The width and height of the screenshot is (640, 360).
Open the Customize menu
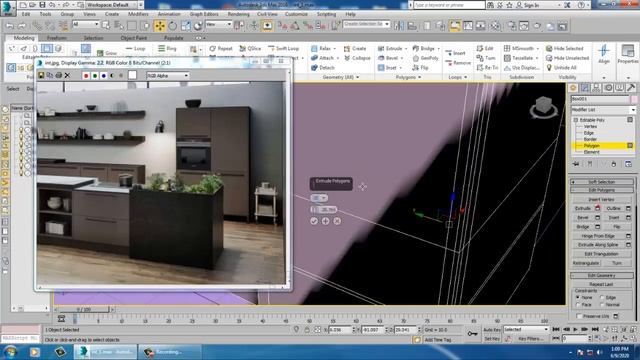click(x=296, y=14)
